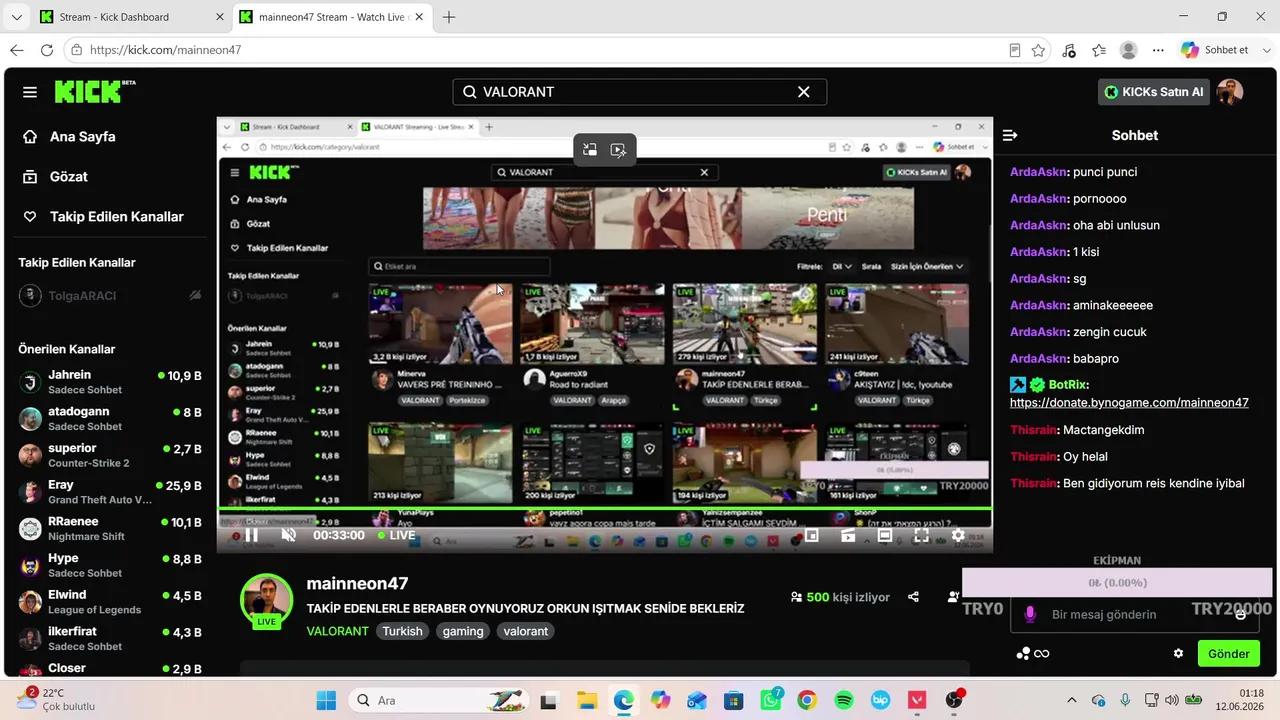Go back to the previous page

click(17, 50)
